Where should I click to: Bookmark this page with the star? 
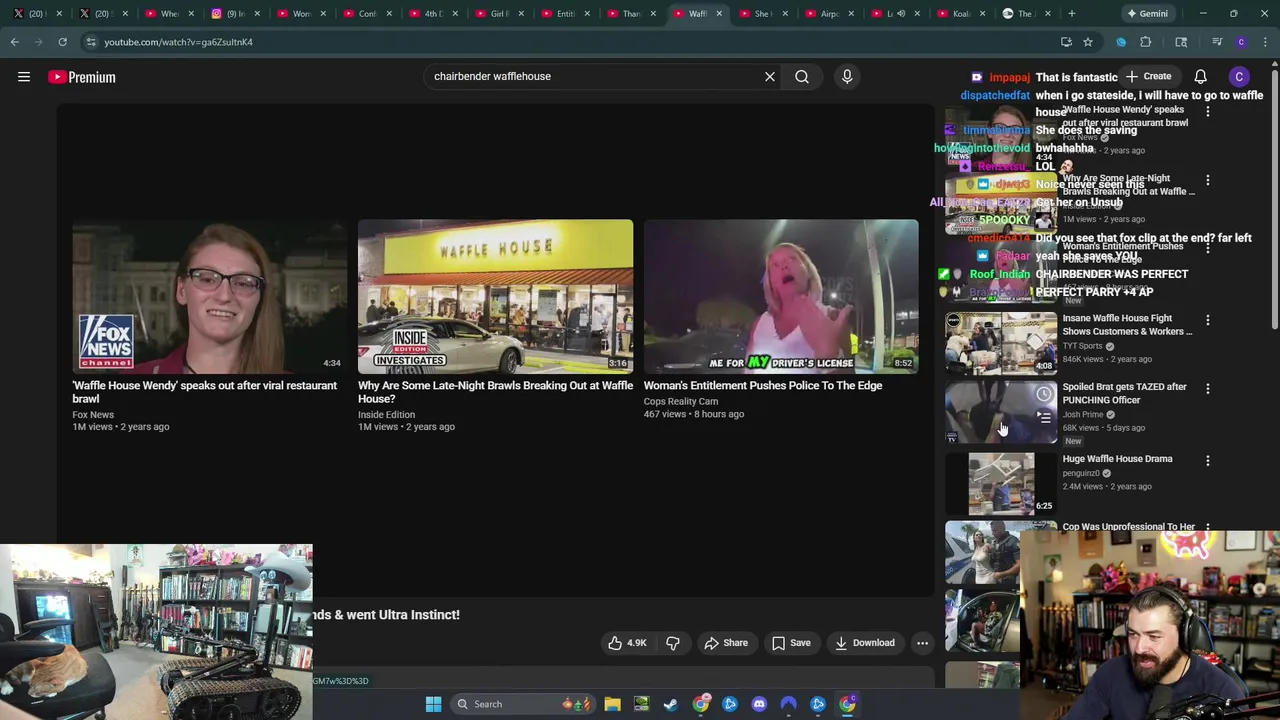pyautogui.click(x=1088, y=42)
